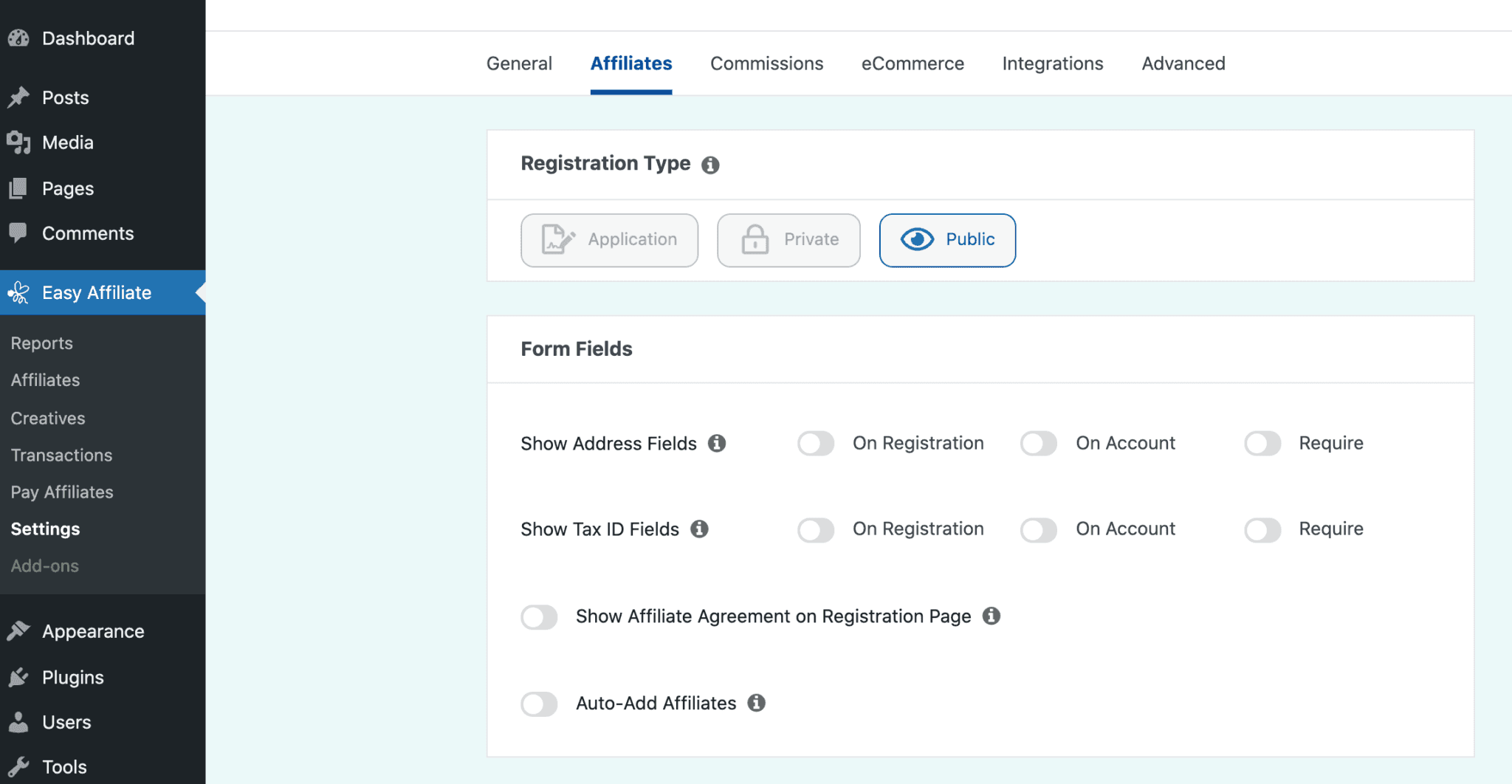
Task: Turn on Auto-Add Affiliates
Action: point(539,704)
